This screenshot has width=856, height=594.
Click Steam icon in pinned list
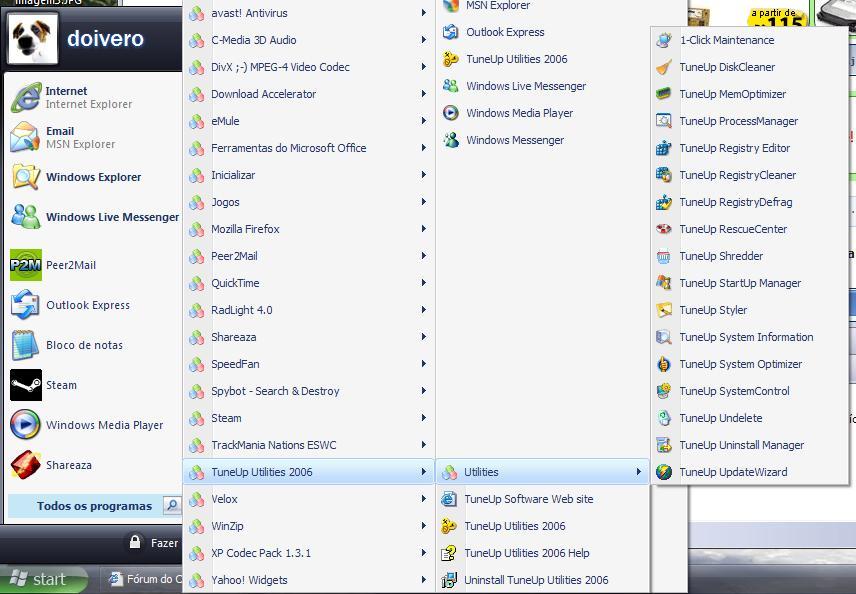tap(26, 385)
